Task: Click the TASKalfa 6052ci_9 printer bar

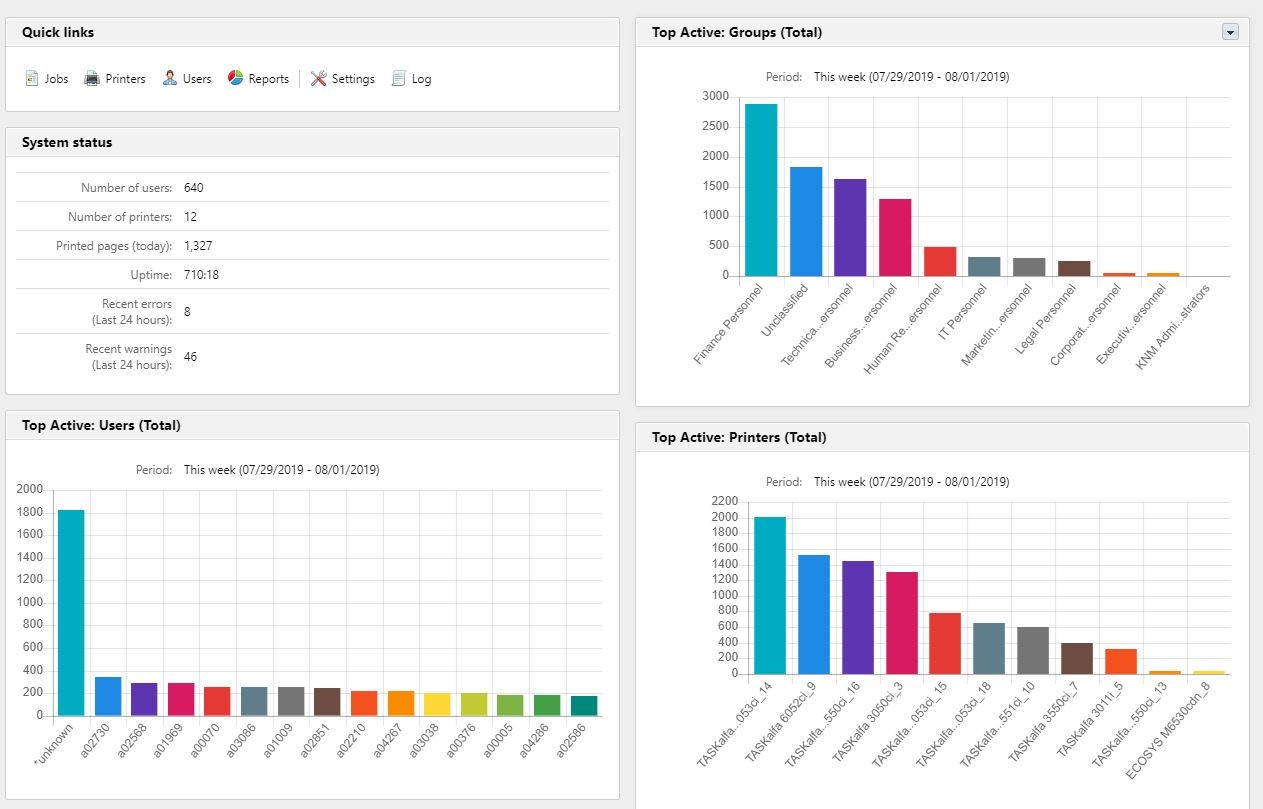Action: (814, 614)
